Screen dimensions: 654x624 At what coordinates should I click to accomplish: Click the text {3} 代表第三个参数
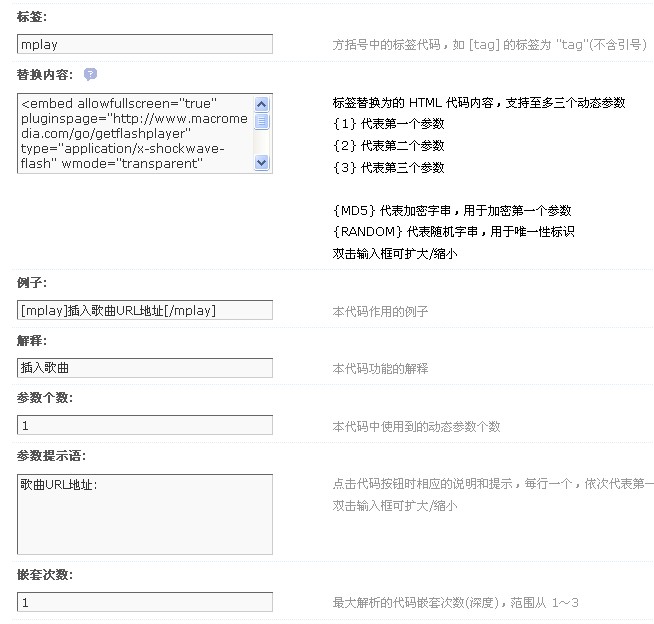click(x=388, y=168)
